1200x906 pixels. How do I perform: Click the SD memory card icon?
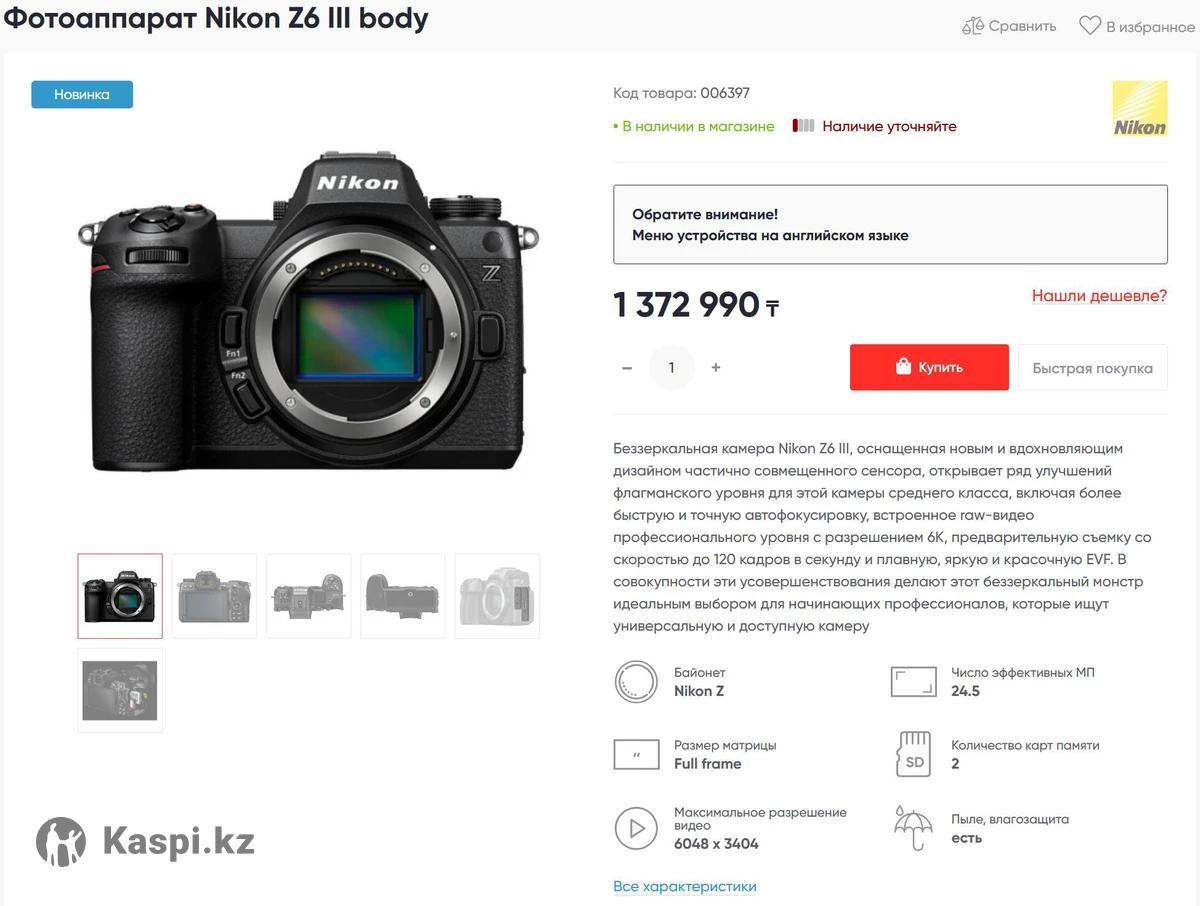click(914, 754)
